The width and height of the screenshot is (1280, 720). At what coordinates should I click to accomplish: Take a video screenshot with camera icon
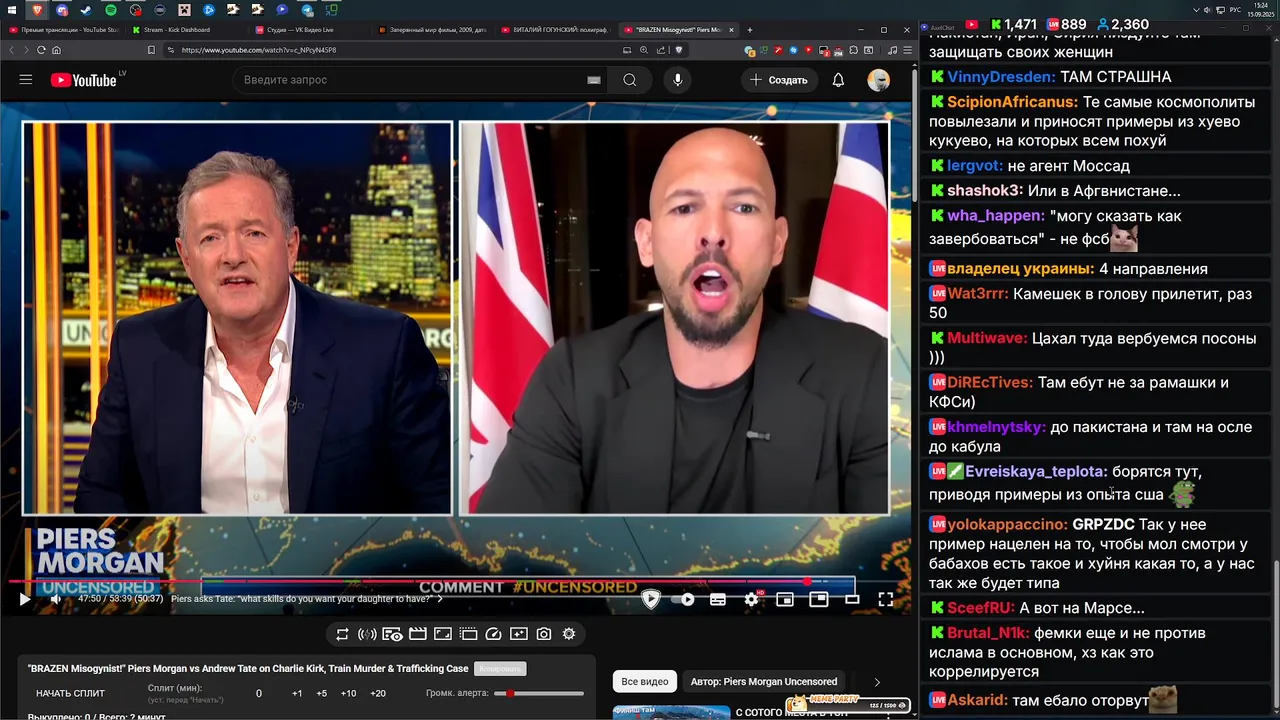pos(543,634)
